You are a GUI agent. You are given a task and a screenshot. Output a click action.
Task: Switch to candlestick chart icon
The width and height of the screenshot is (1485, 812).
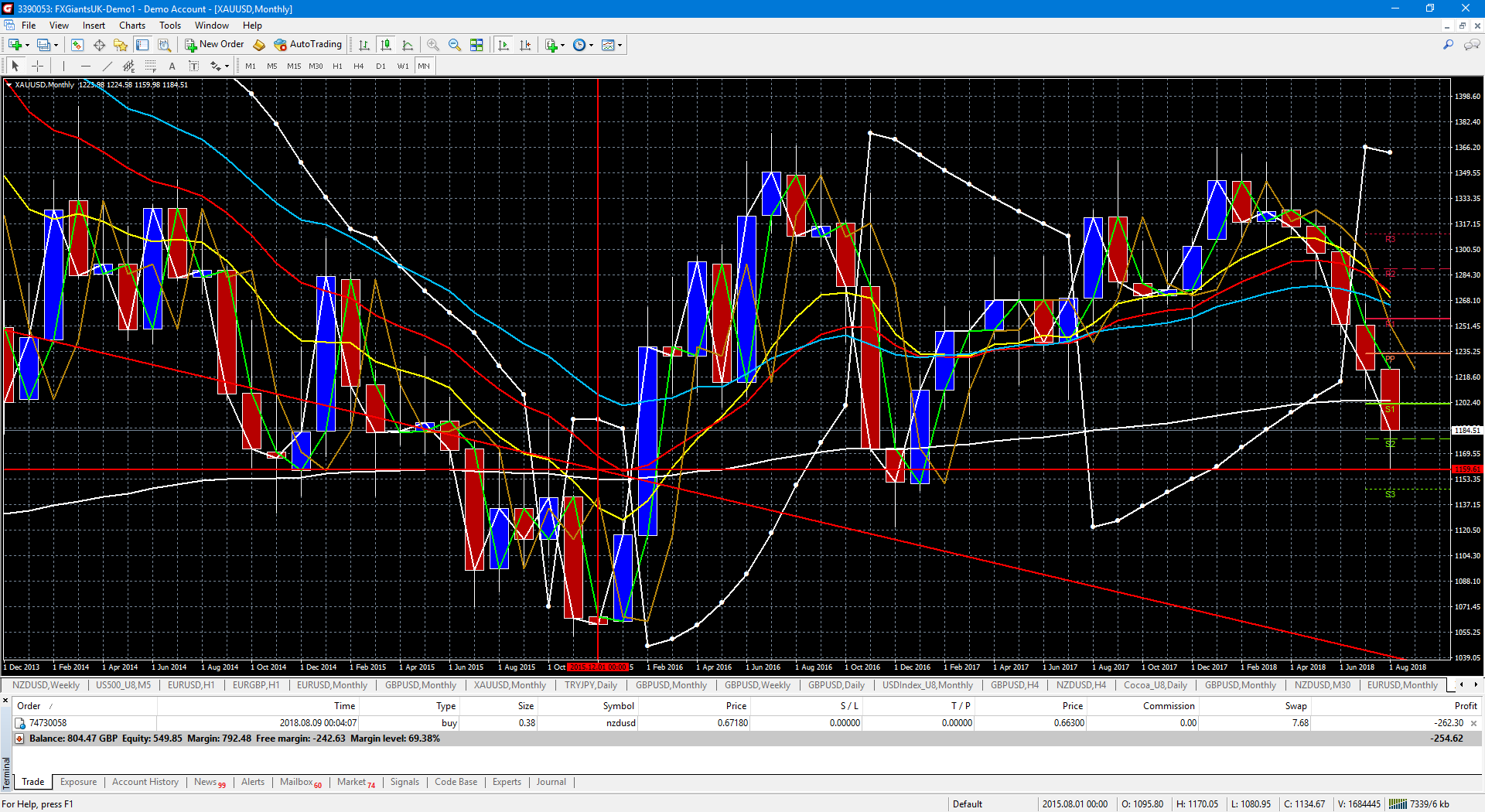[x=386, y=45]
